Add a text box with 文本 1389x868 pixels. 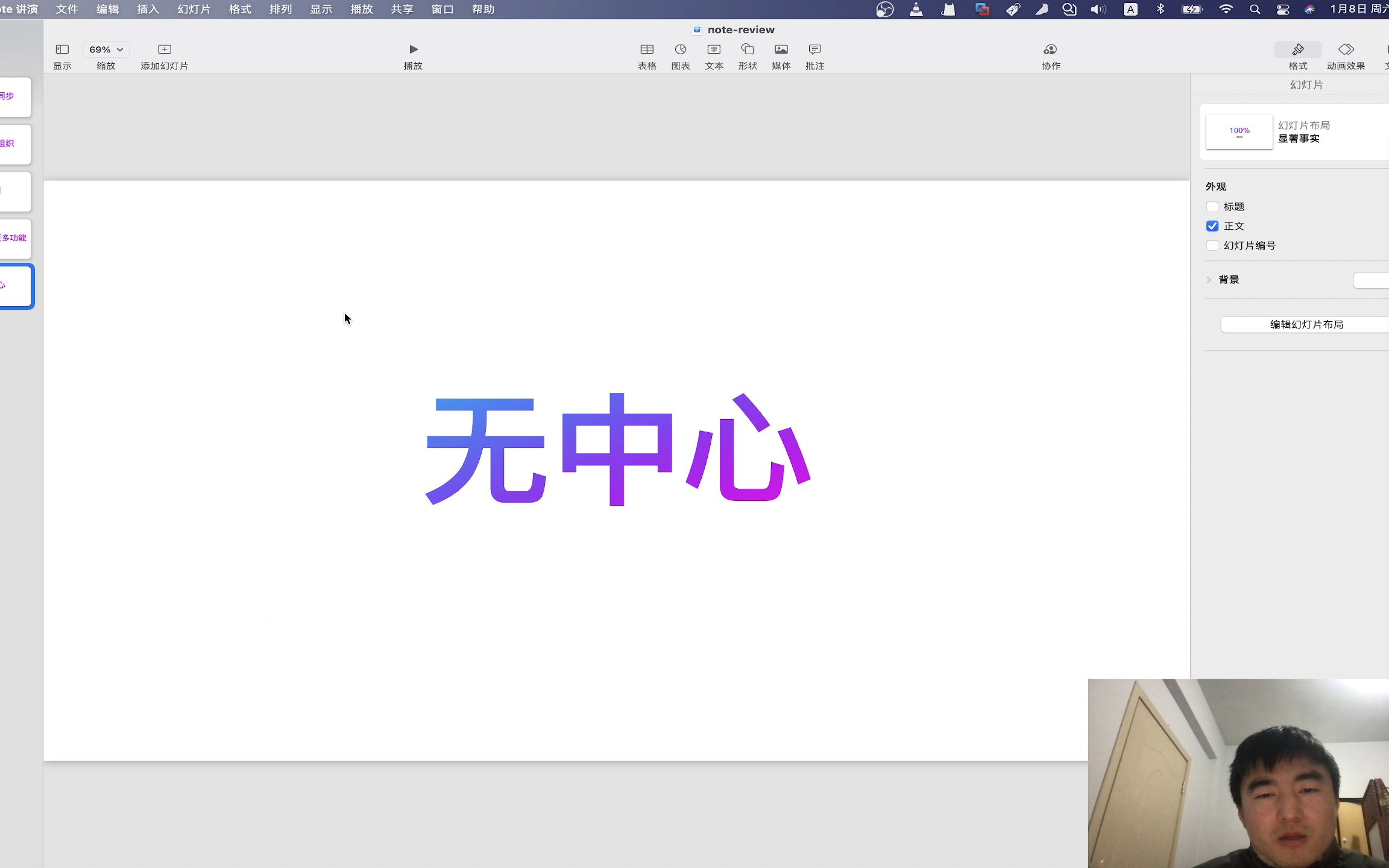tap(714, 49)
